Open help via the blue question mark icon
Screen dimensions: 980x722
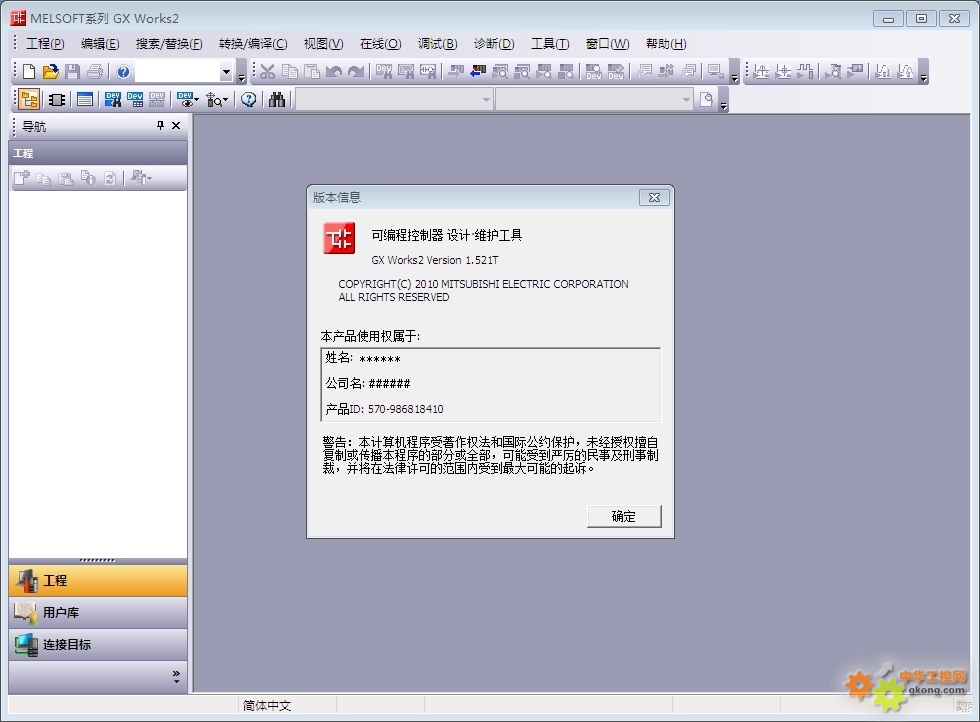pos(123,72)
